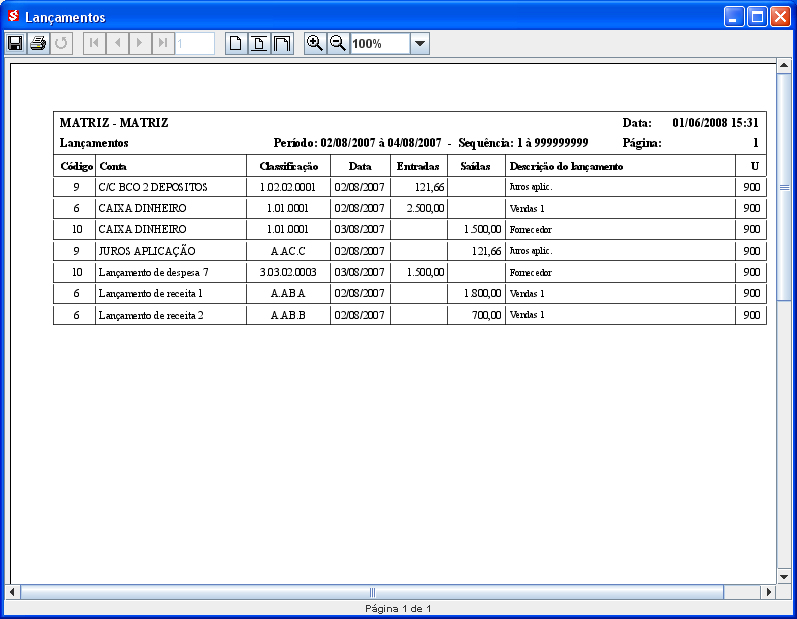Toggle fit width view
This screenshot has width=797, height=619.
(x=282, y=43)
